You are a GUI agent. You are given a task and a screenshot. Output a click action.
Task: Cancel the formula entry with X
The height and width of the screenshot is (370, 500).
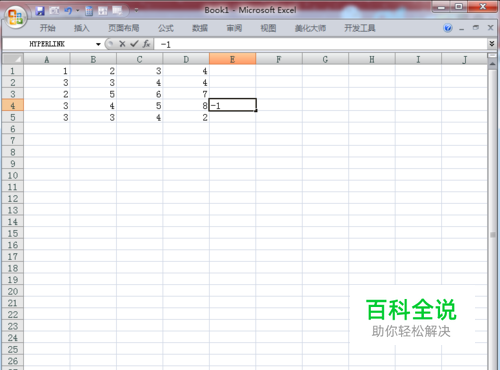coord(122,44)
